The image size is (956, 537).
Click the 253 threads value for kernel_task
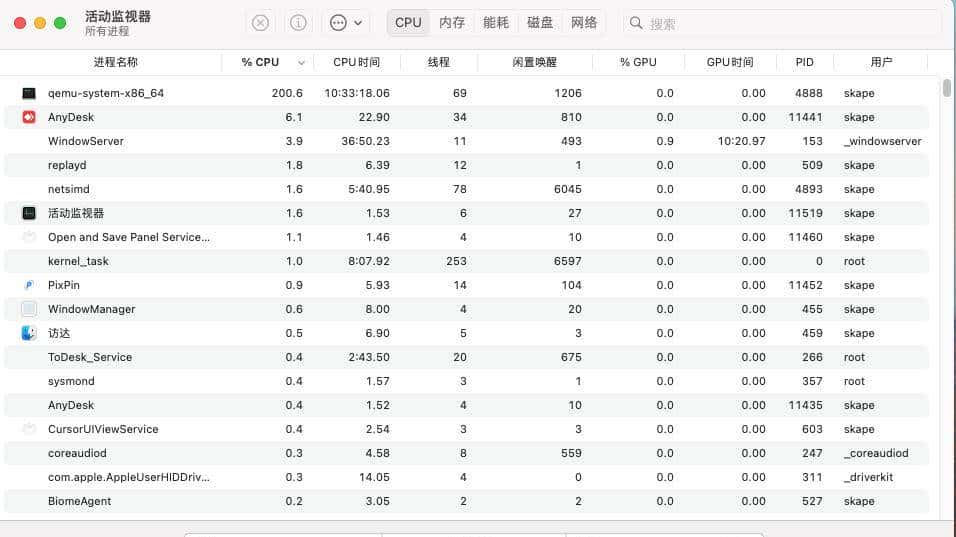point(456,261)
